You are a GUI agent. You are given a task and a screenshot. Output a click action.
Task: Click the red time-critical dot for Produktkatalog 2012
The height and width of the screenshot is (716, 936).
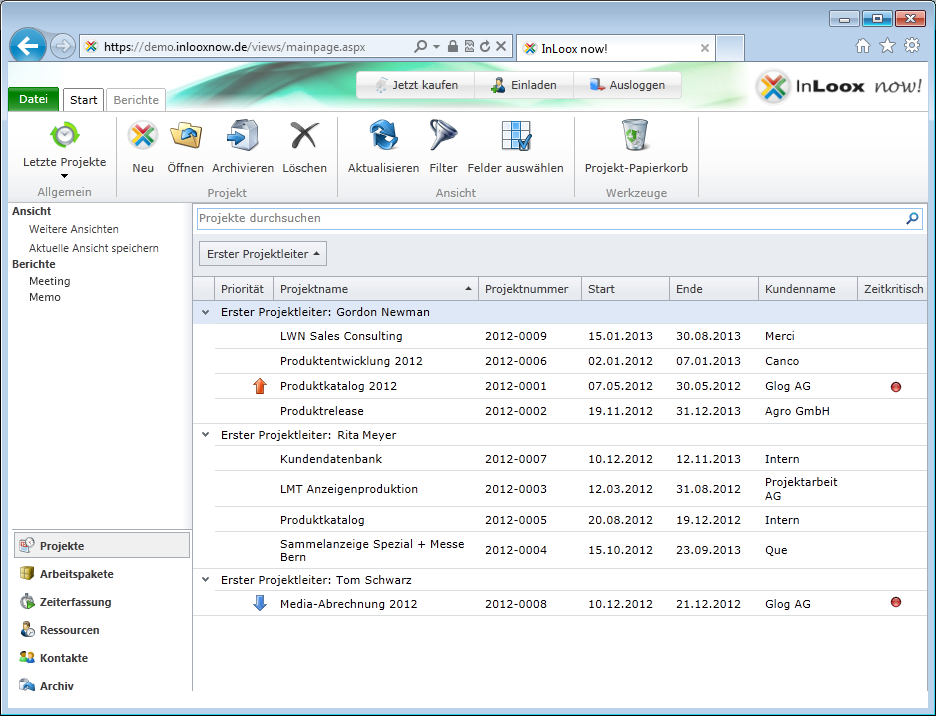pyautogui.click(x=895, y=387)
